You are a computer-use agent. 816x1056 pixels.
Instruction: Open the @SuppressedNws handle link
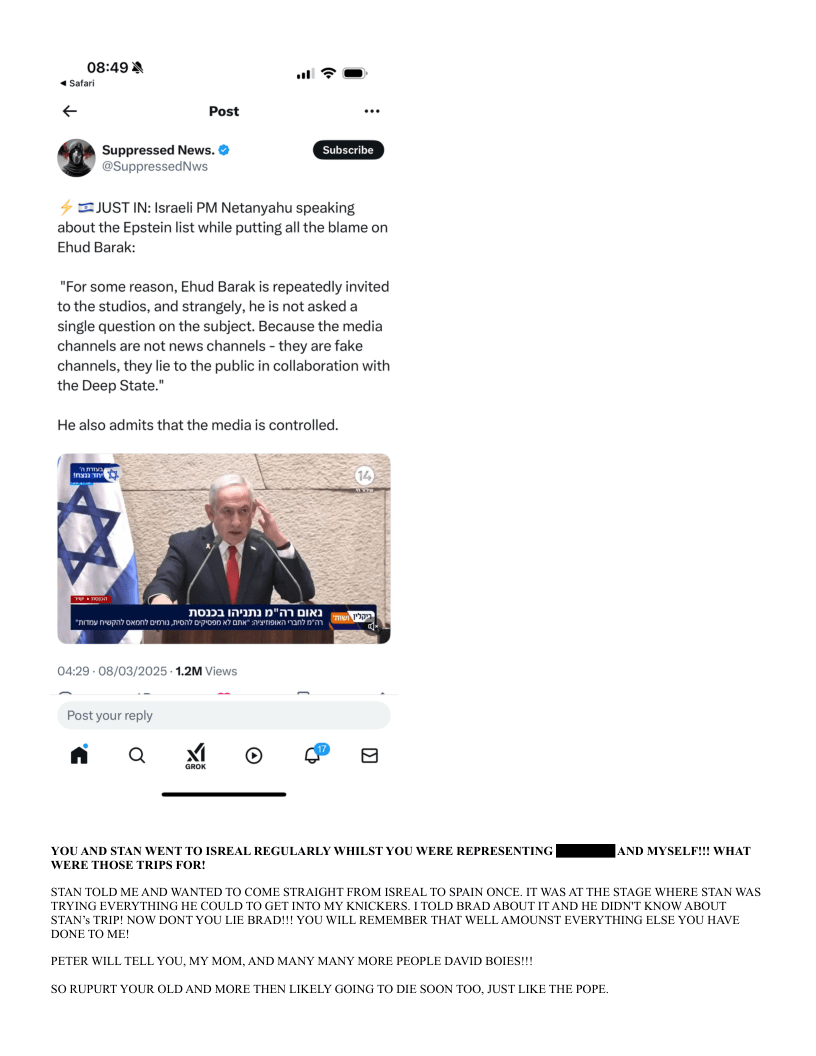155,166
